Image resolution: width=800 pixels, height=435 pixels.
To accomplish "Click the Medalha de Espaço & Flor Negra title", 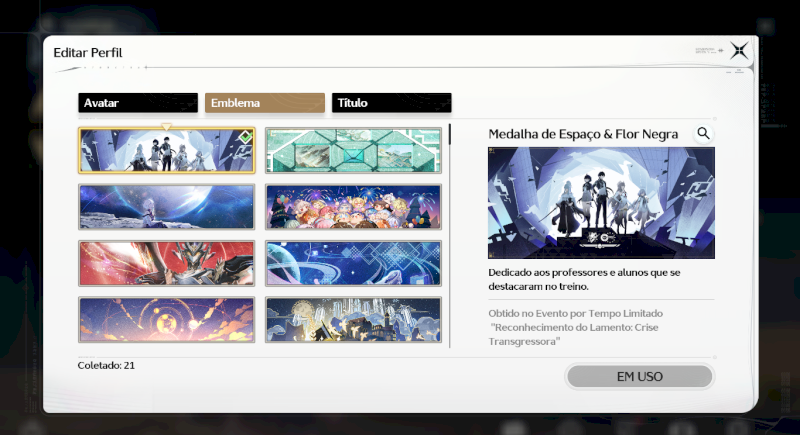I will [x=583, y=134].
